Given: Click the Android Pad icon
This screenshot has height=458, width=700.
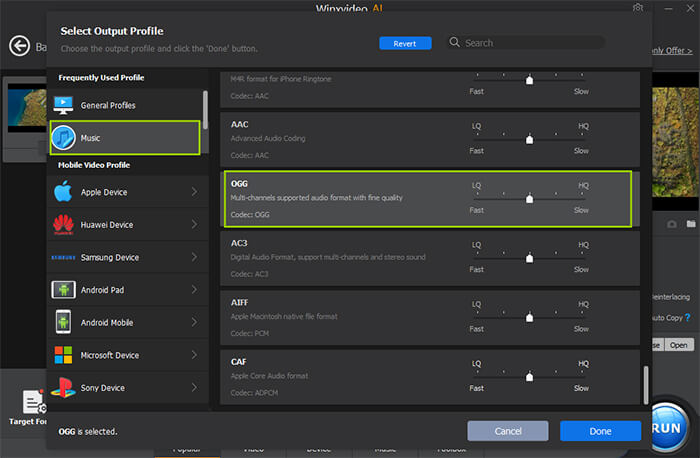Looking at the screenshot, I should click(63, 290).
